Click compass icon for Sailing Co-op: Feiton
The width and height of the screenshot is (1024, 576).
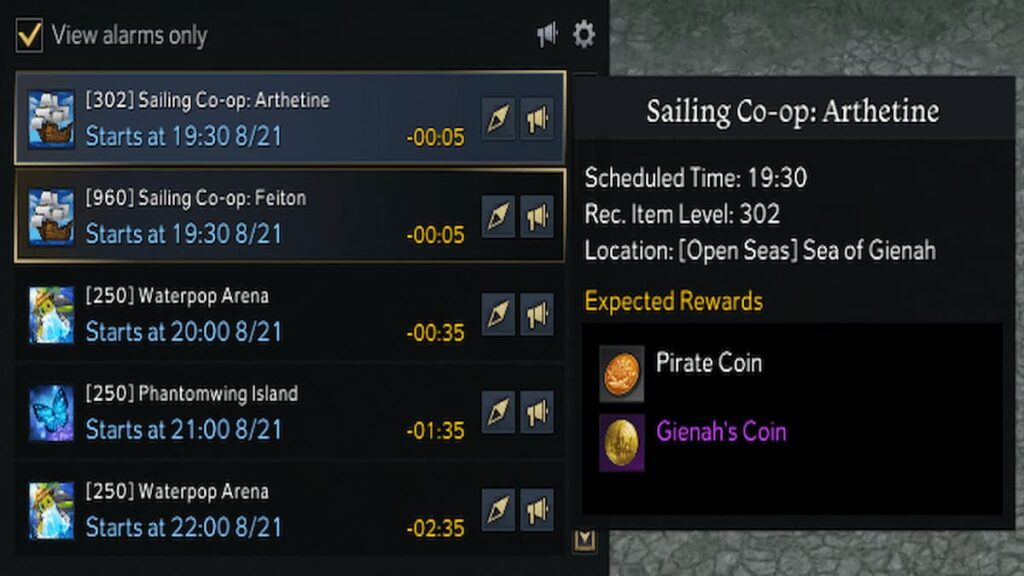[498, 217]
